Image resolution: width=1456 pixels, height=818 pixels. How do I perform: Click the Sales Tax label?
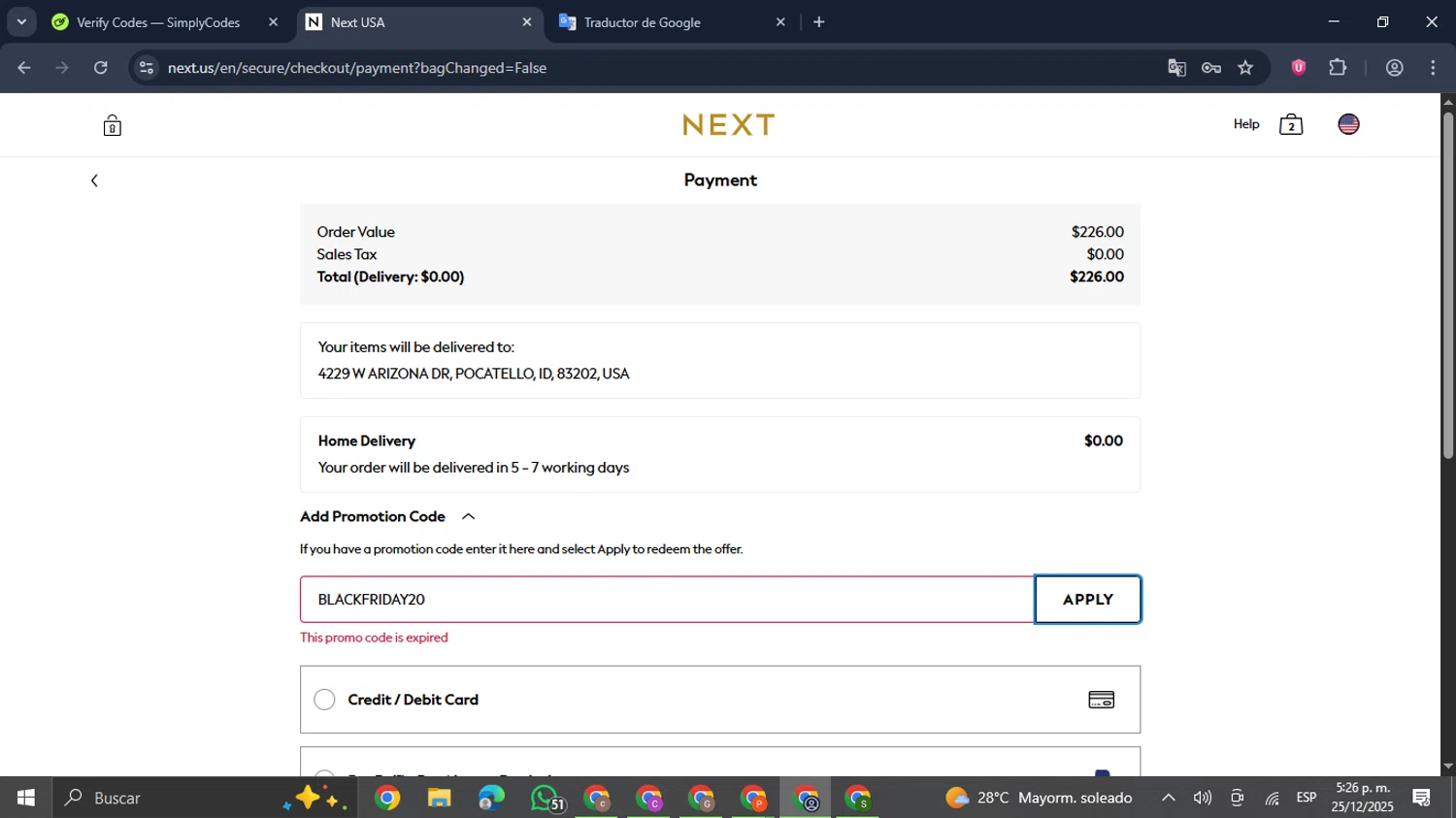347,254
